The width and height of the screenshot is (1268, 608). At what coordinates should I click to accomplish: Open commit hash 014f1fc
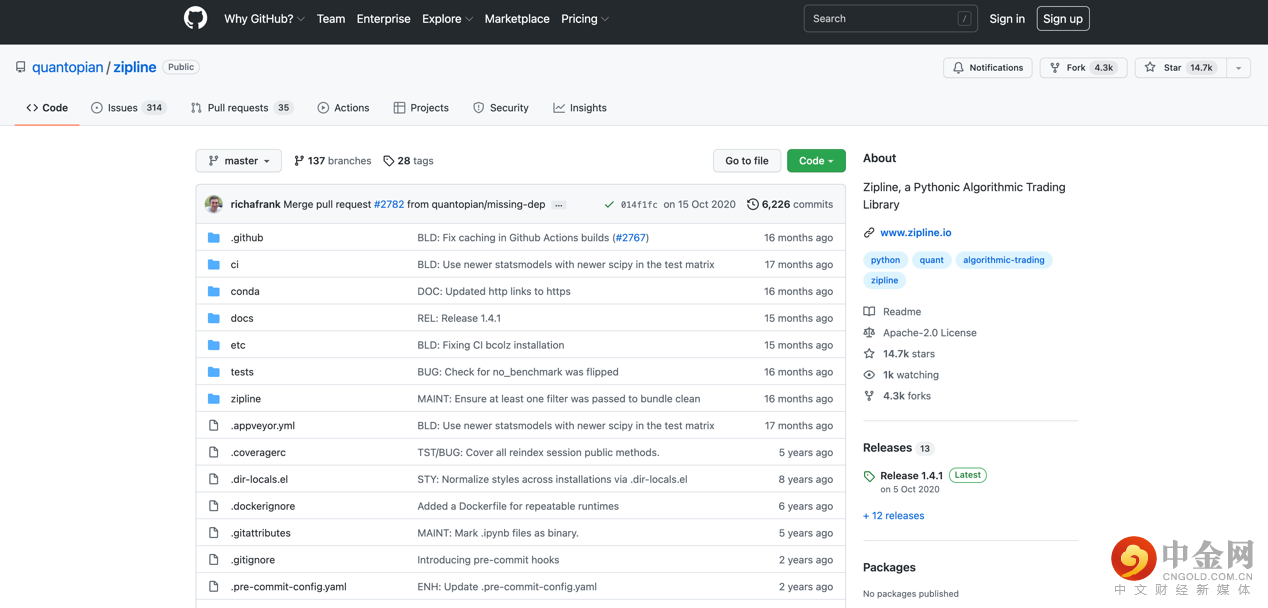coord(639,205)
